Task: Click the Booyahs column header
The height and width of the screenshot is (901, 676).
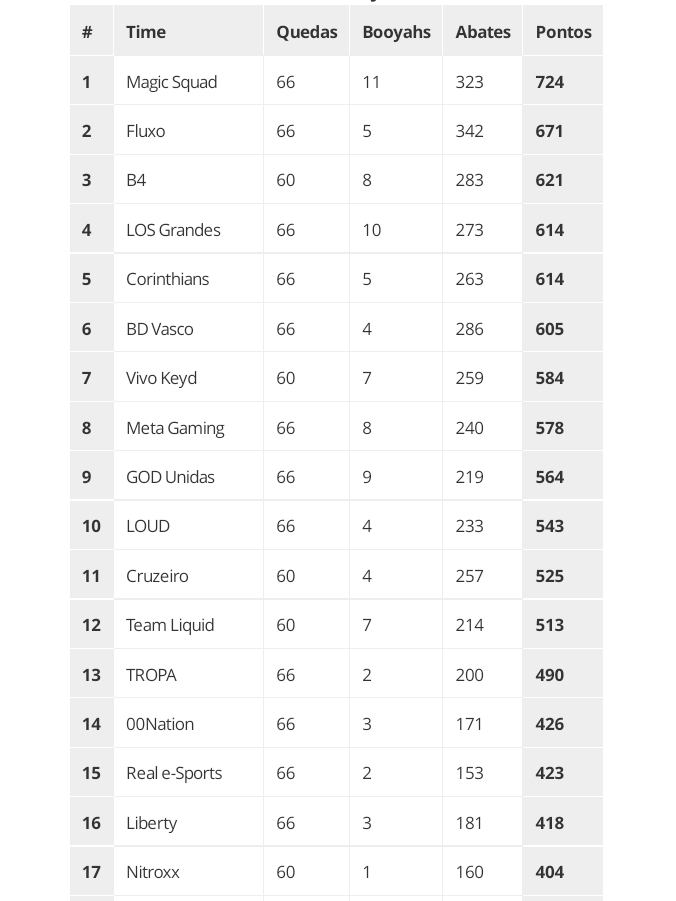Action: [396, 32]
